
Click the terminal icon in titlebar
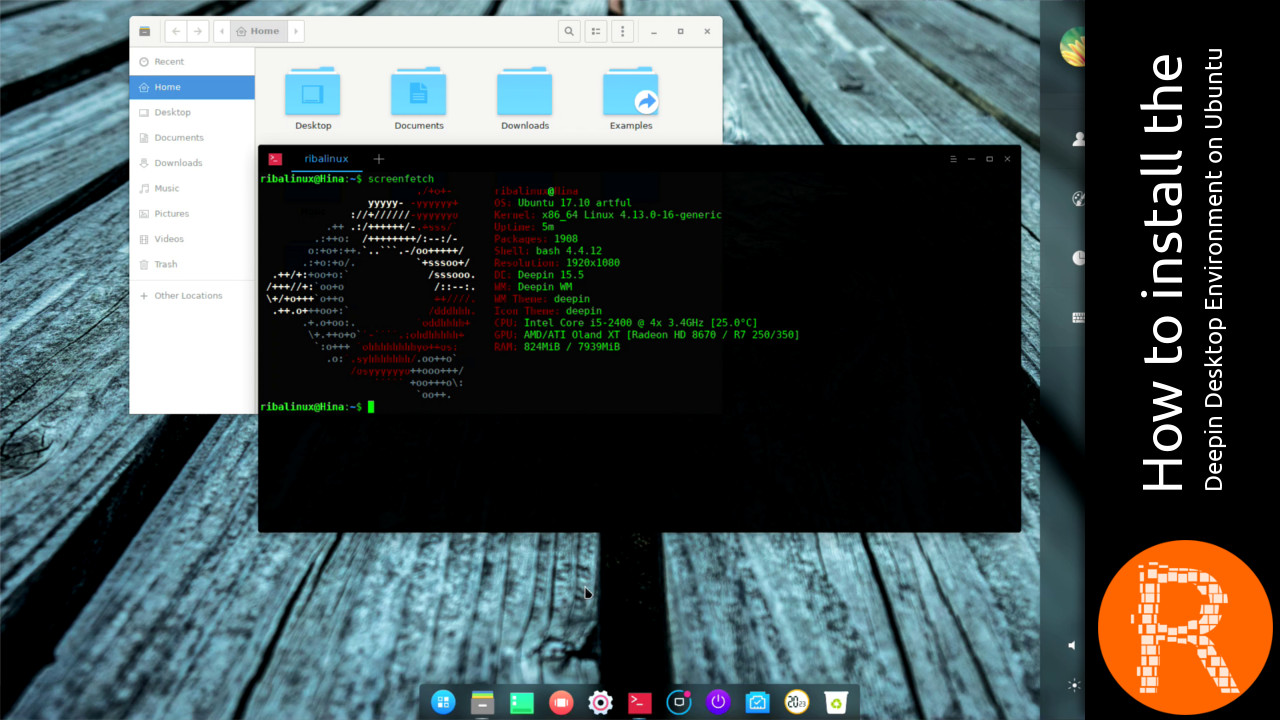tap(275, 159)
